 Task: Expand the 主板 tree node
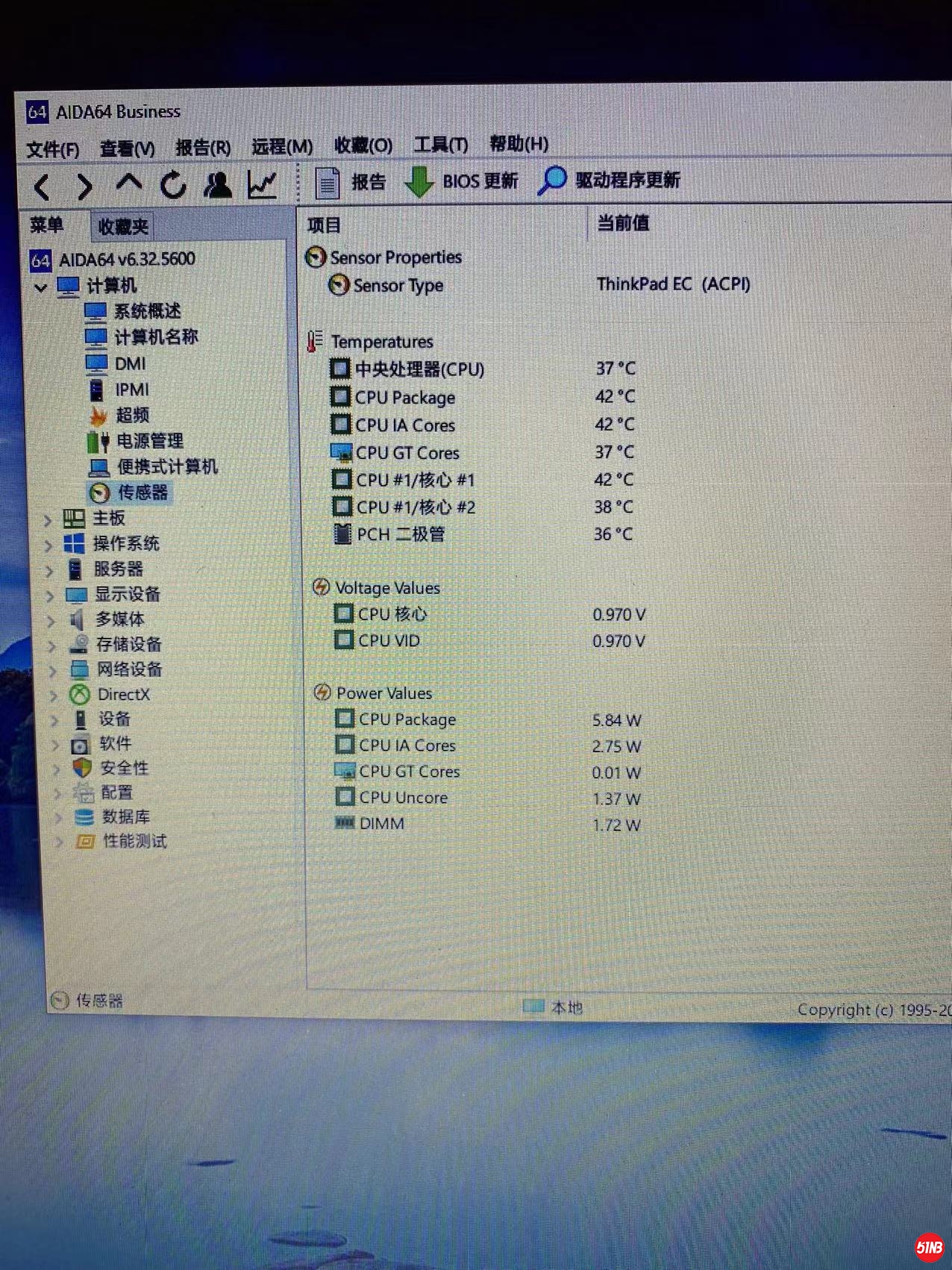point(48,519)
